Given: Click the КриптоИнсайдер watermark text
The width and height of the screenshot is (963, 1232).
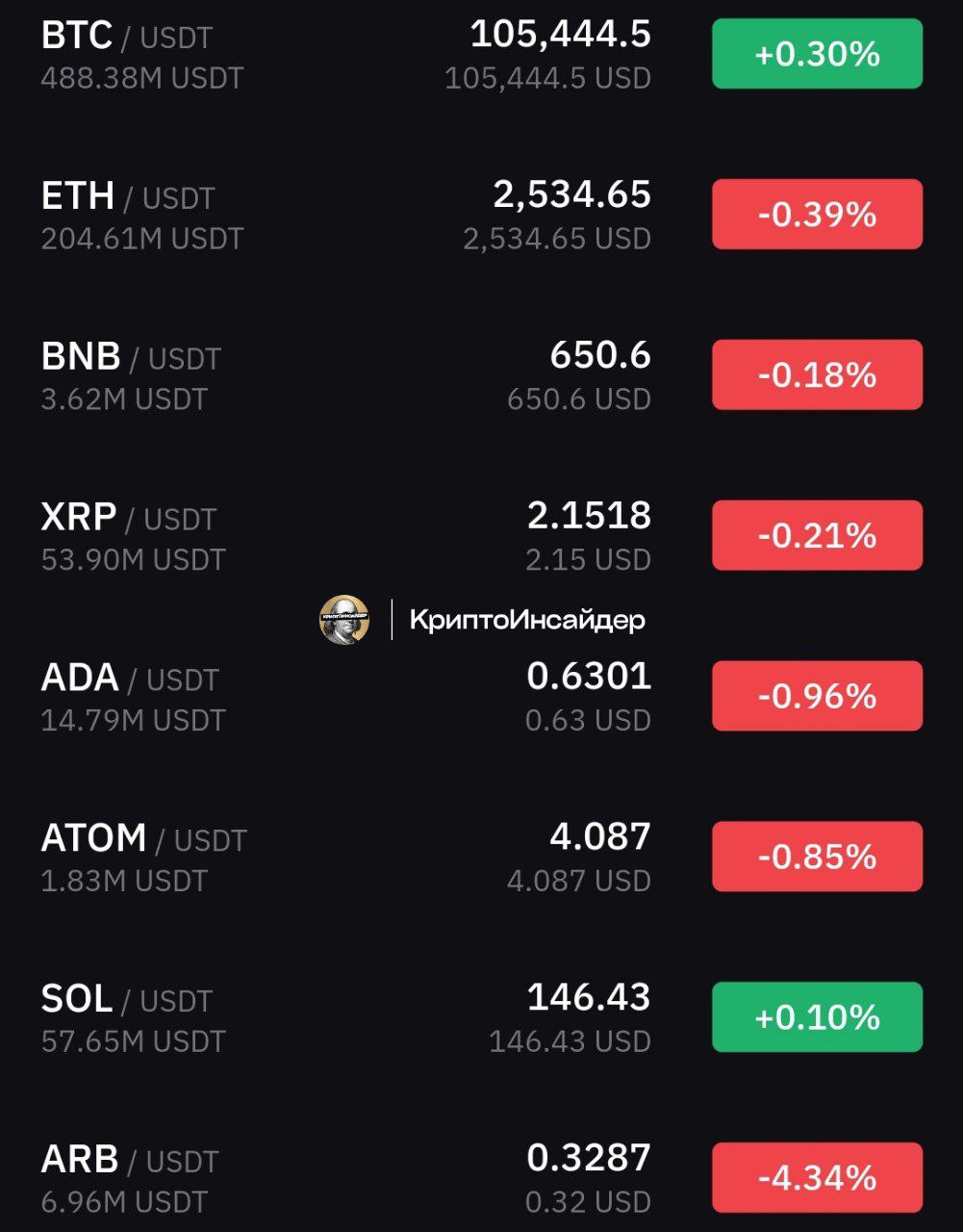Looking at the screenshot, I should pos(527,620).
